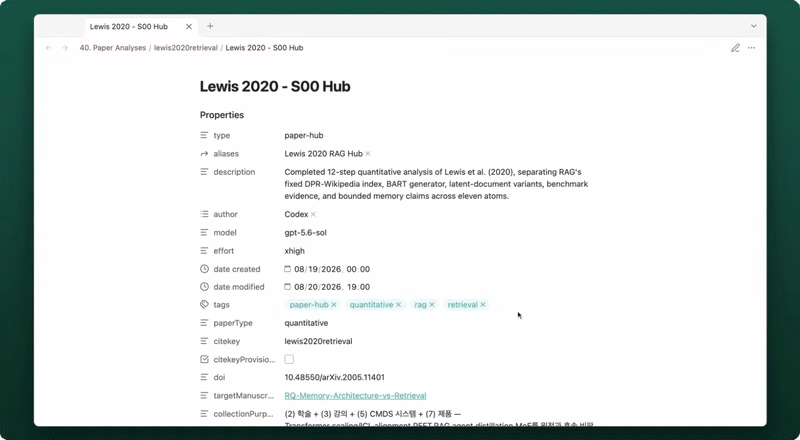
Task: Click the tags property name
Action: [x=221, y=305]
